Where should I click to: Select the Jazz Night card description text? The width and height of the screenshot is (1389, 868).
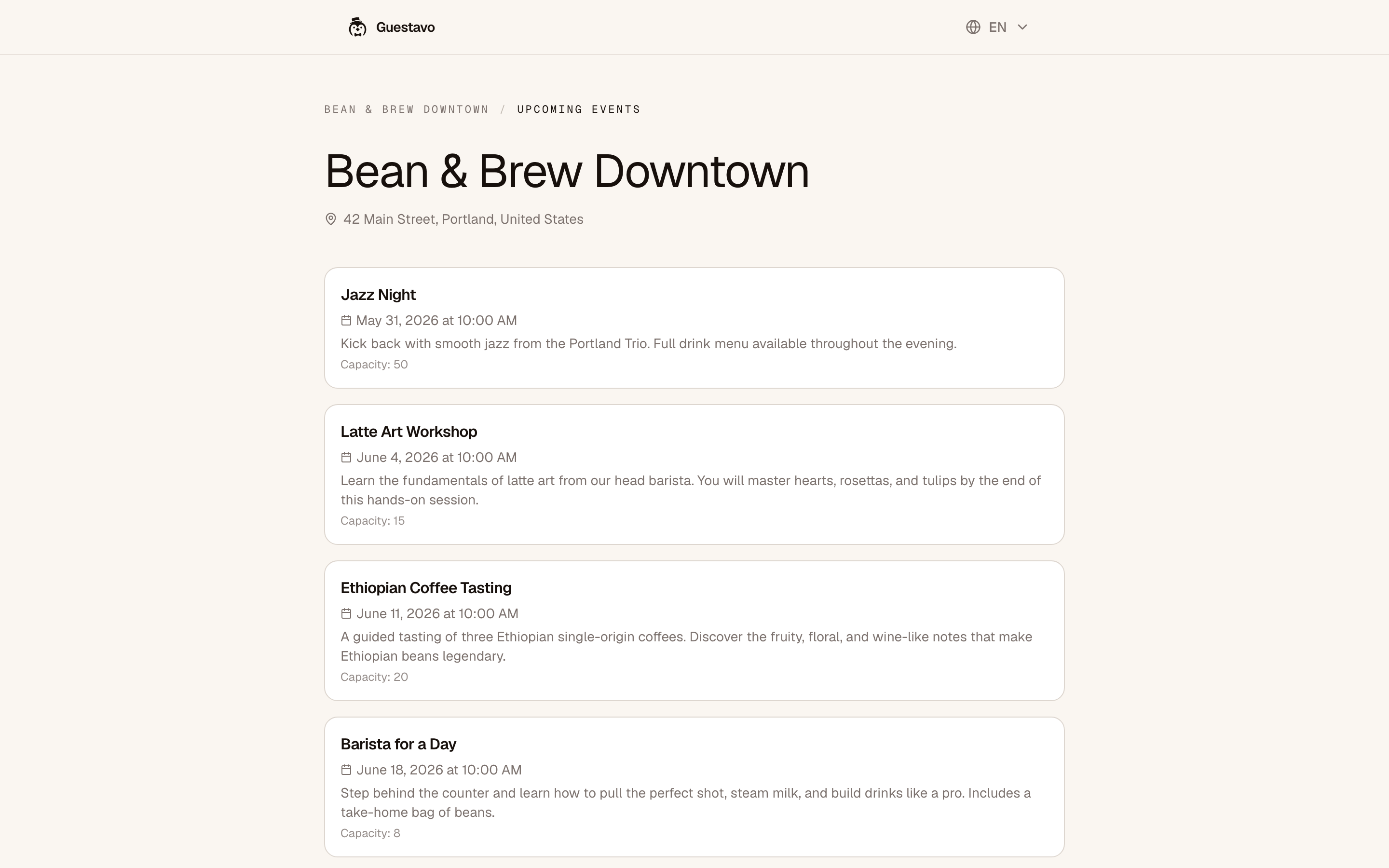point(649,344)
